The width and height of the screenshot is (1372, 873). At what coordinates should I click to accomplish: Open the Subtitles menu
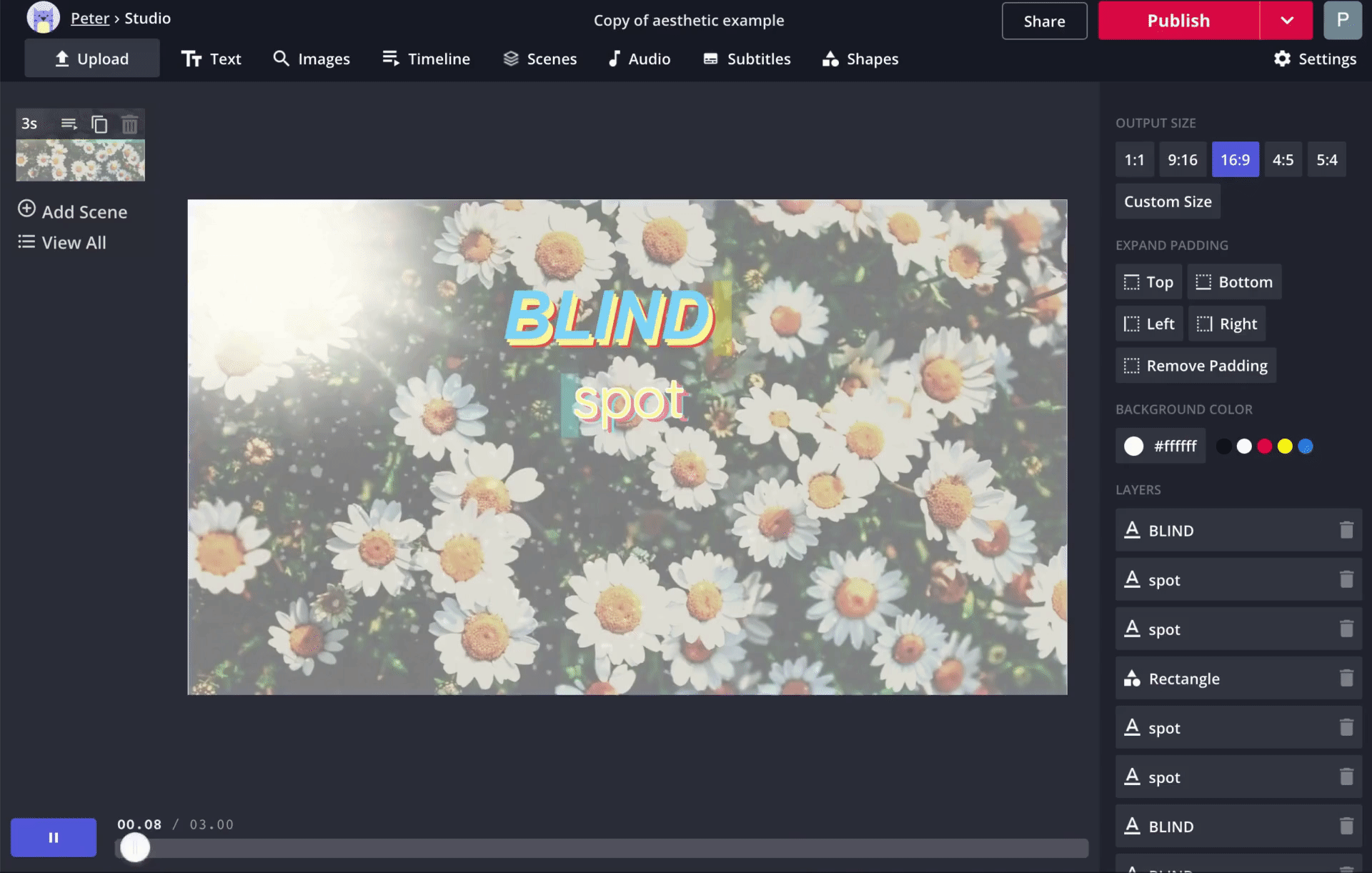(x=747, y=59)
